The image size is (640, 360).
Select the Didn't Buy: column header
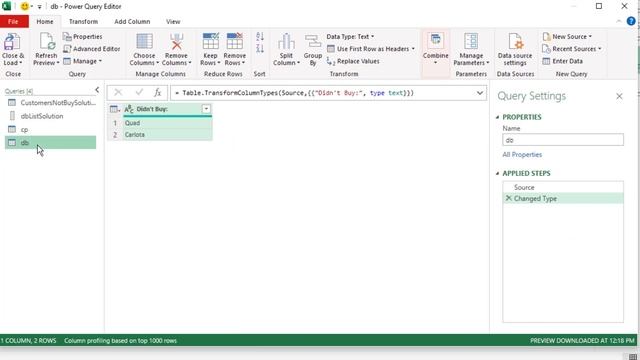152,109
